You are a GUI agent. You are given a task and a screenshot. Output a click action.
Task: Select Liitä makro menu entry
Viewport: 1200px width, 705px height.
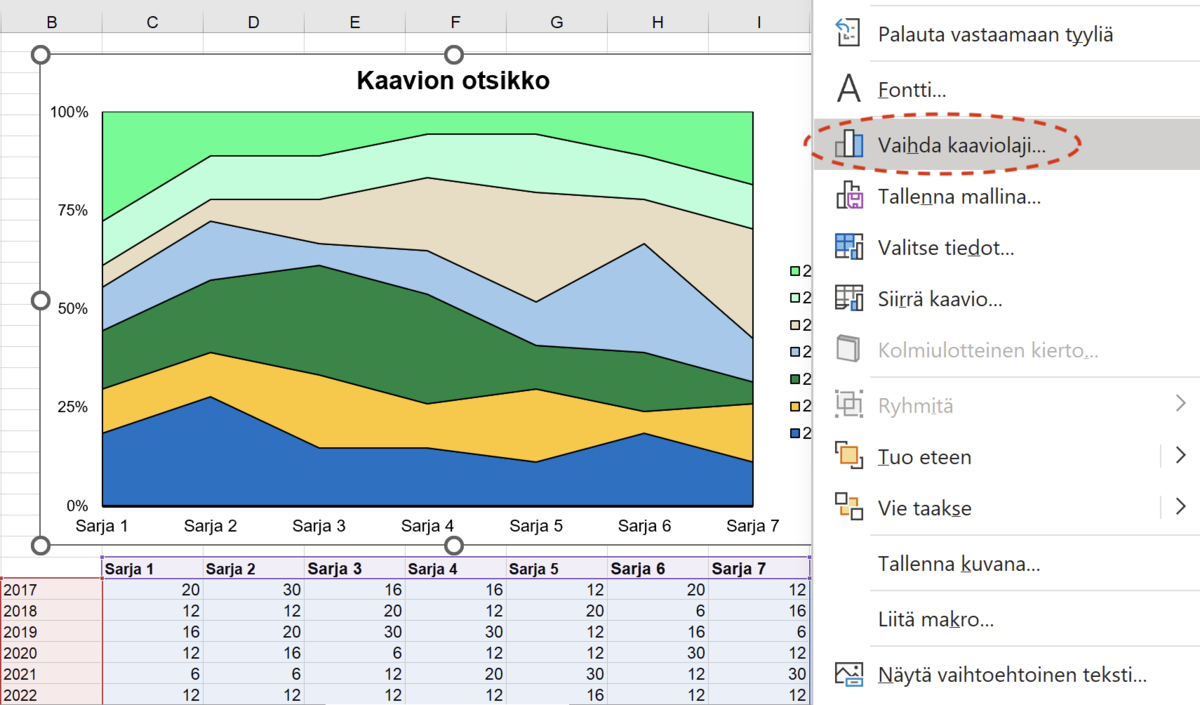tap(935, 620)
